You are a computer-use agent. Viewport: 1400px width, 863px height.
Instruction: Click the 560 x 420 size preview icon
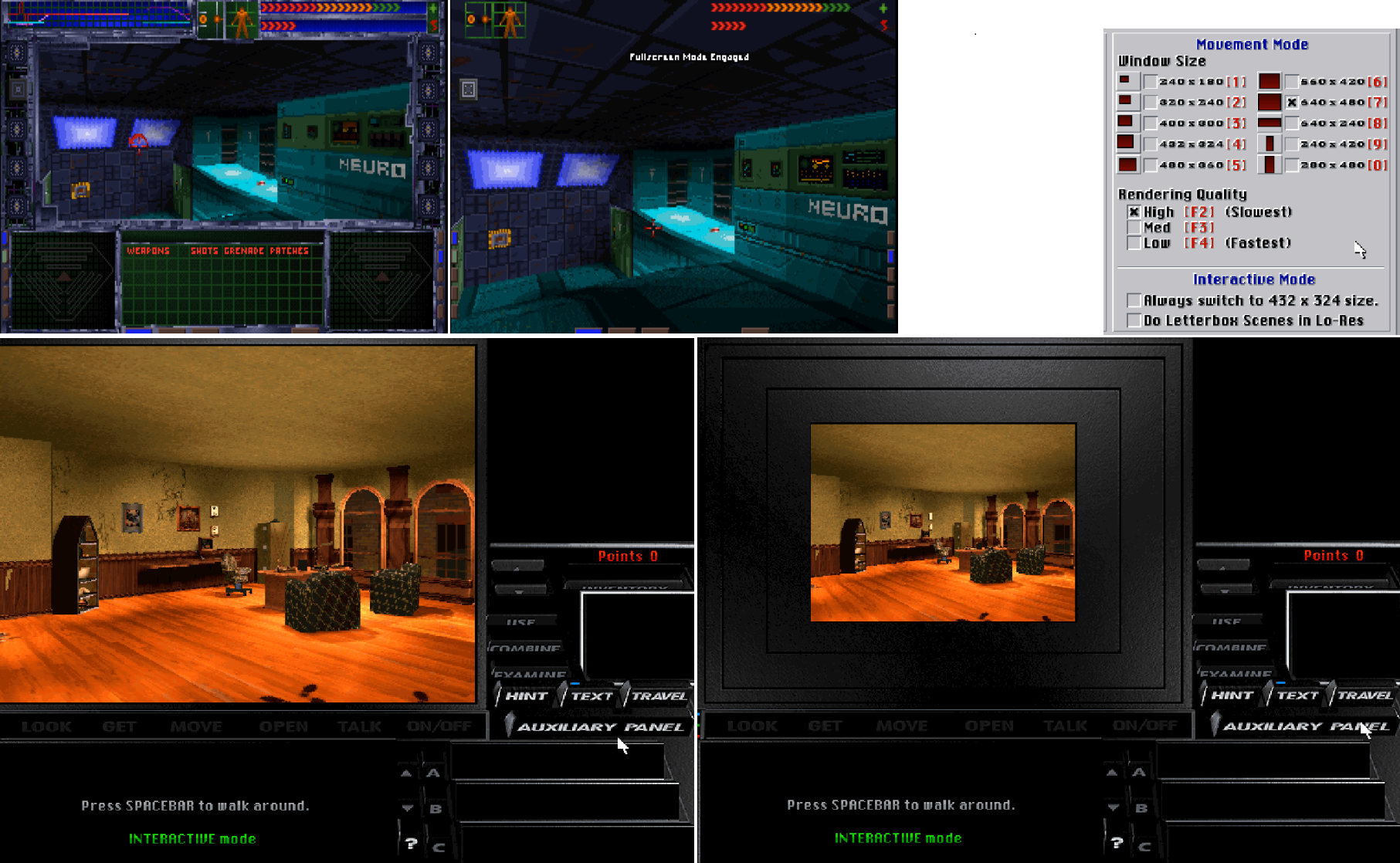click(1269, 81)
